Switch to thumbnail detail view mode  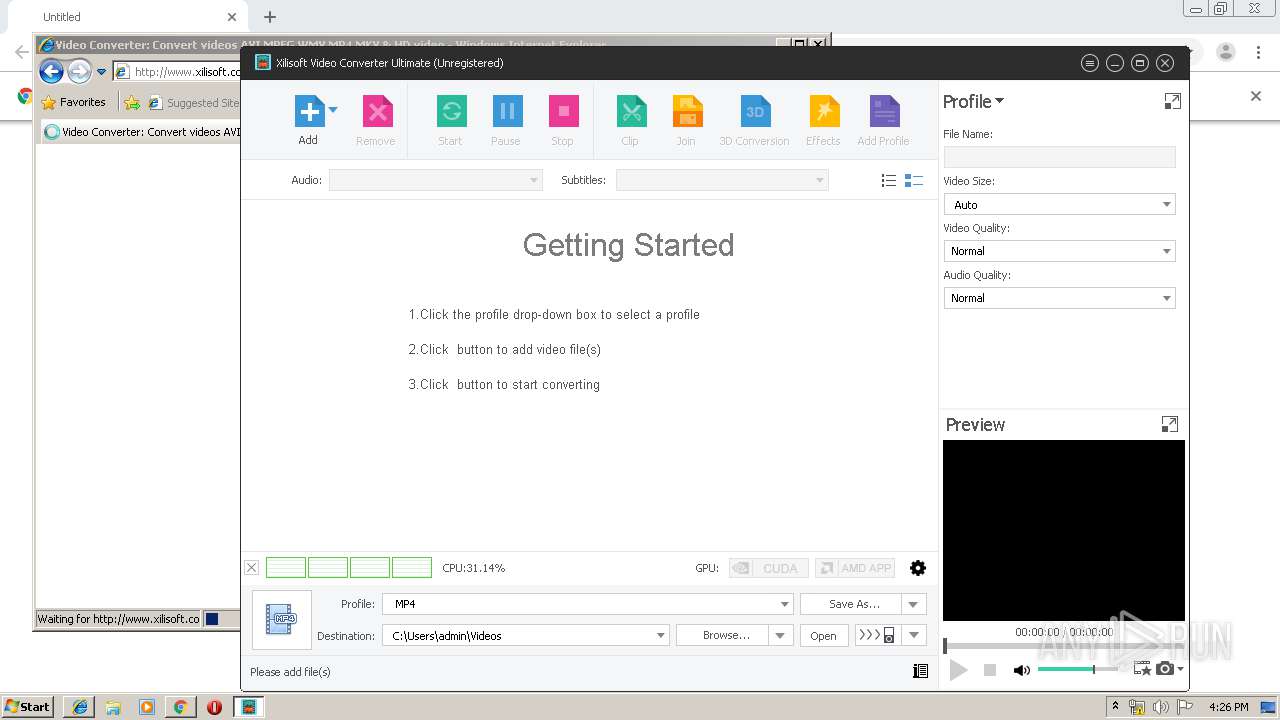[913, 181]
